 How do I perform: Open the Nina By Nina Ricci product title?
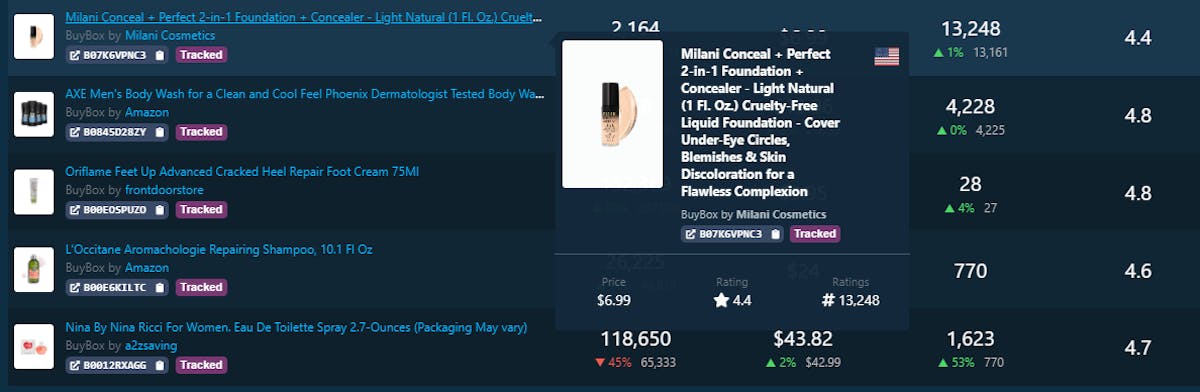point(296,327)
